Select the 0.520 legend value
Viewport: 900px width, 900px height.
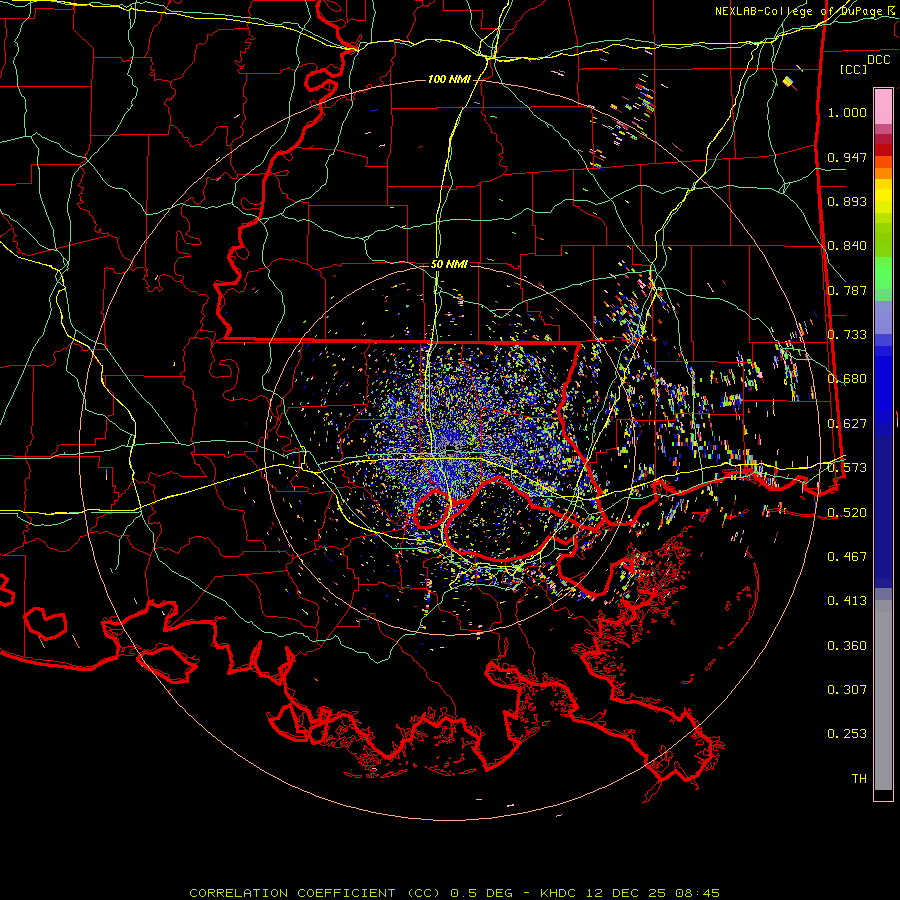847,513
